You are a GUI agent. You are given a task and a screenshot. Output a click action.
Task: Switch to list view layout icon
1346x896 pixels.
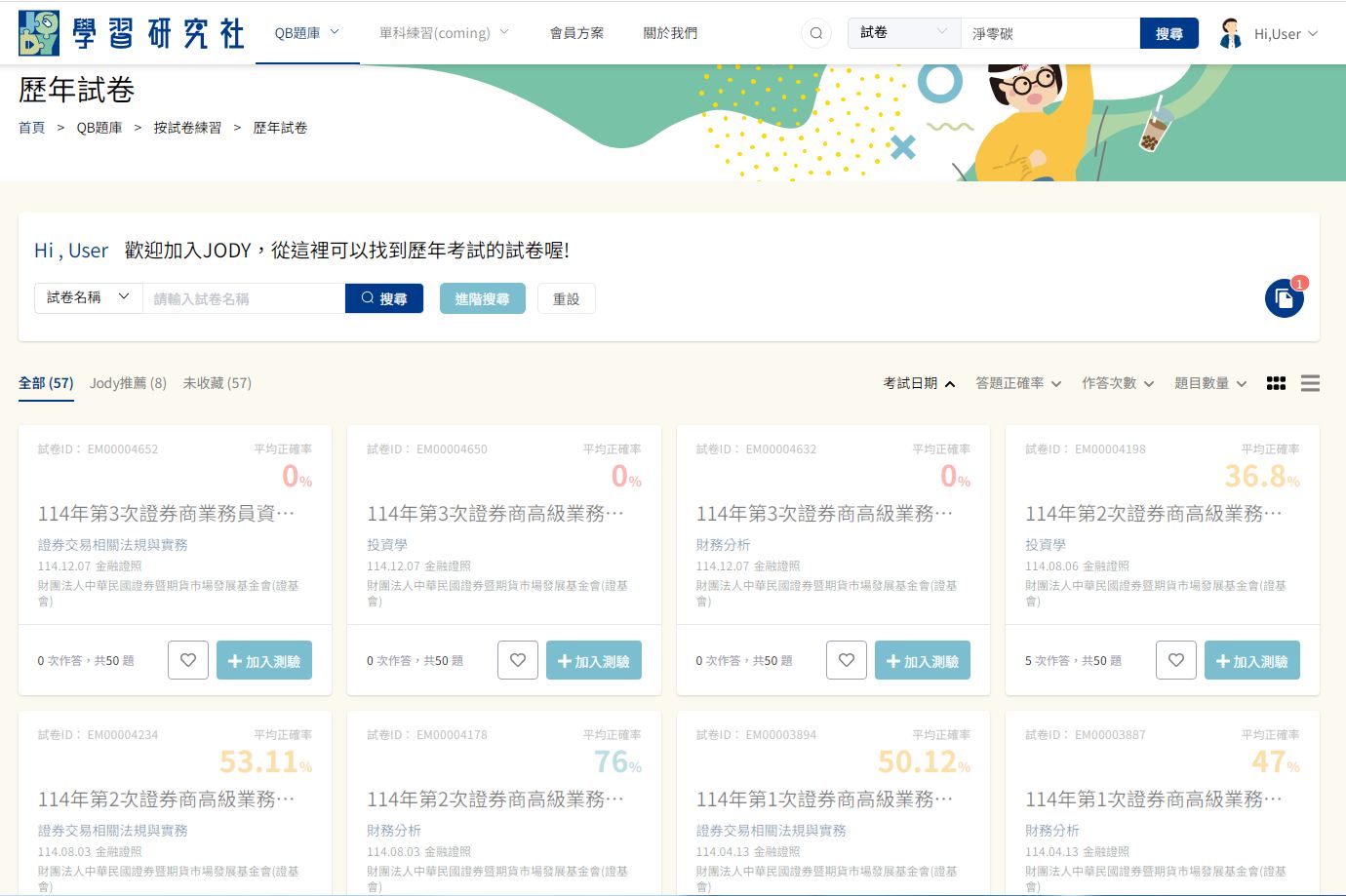coord(1310,383)
